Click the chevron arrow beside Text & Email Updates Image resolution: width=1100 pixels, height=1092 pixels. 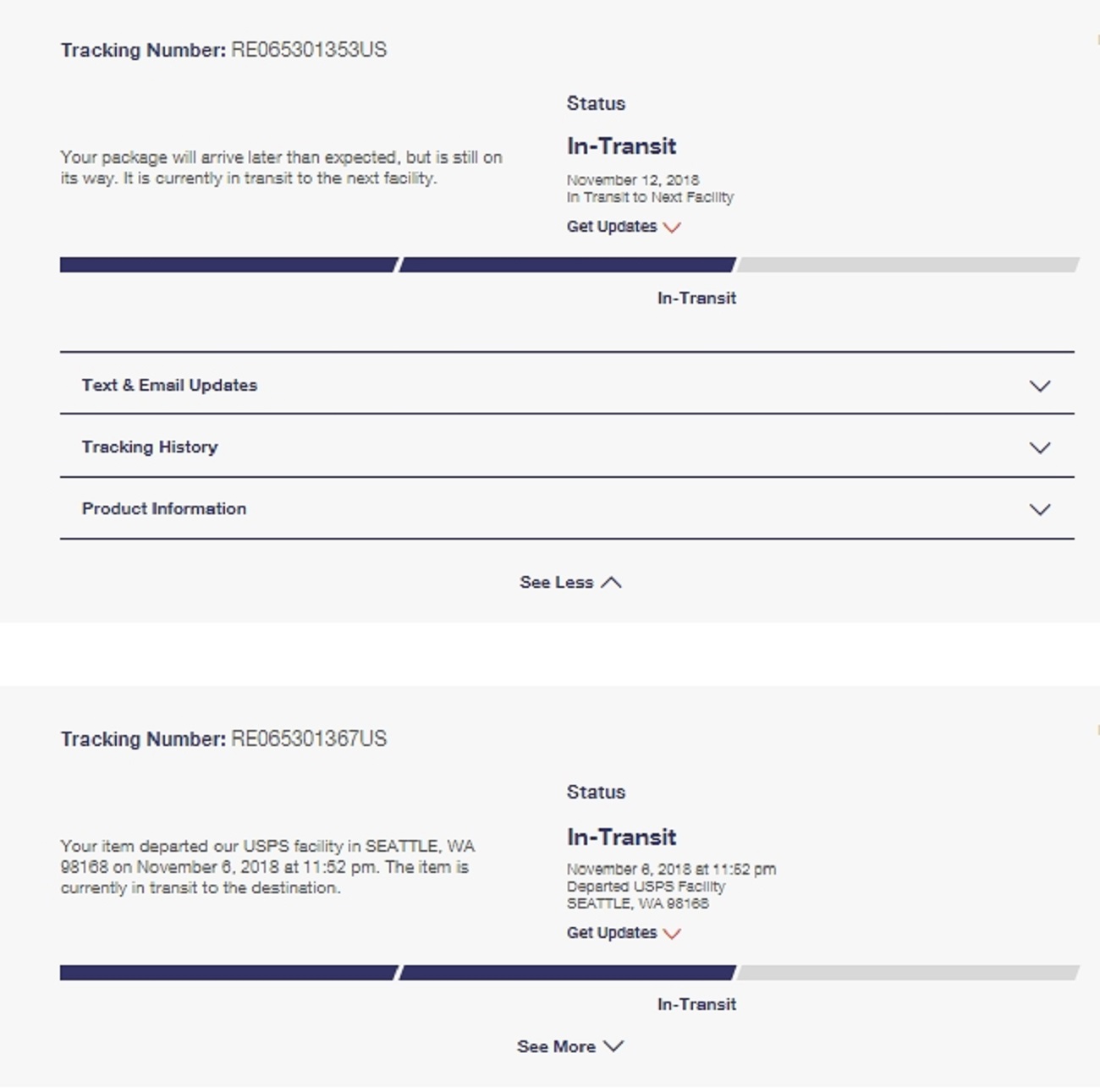pyautogui.click(x=1039, y=386)
